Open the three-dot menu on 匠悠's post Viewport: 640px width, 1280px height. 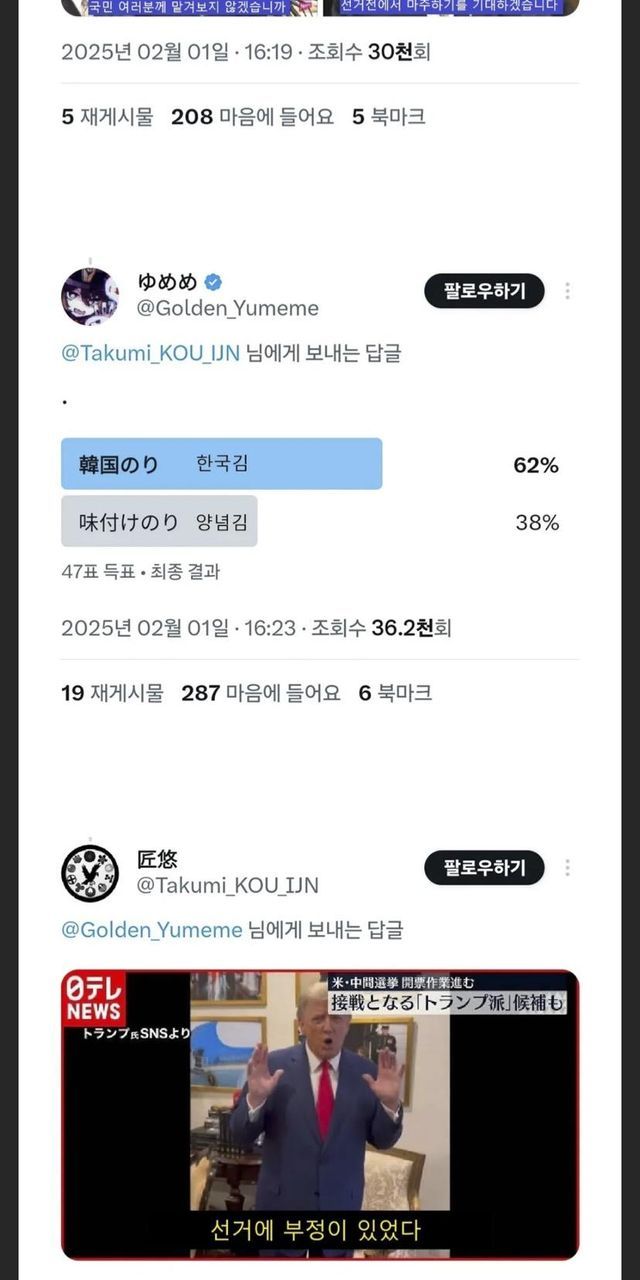[567, 868]
